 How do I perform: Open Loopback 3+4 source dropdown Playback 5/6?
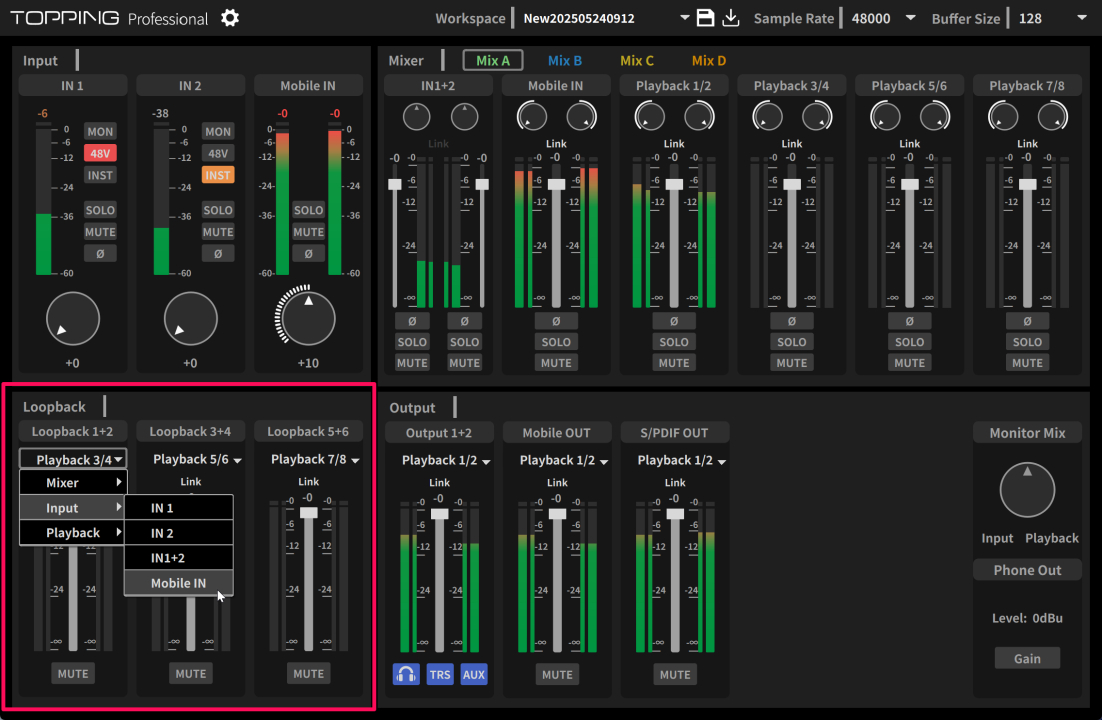click(197, 459)
